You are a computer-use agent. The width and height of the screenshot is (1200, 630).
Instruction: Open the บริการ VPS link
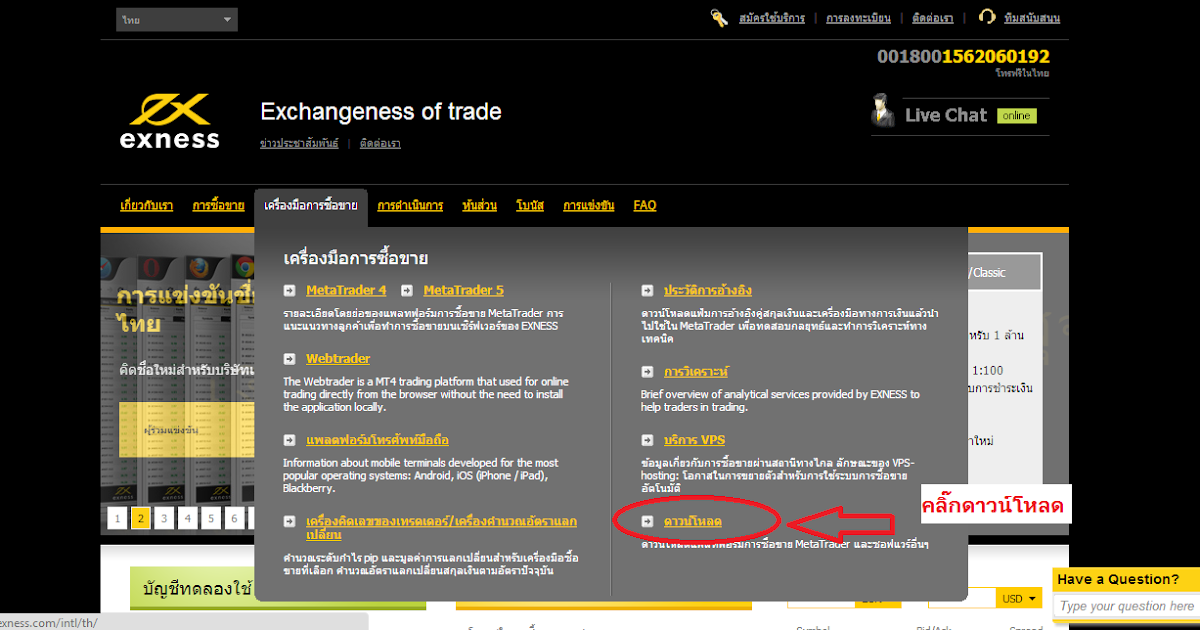pyautogui.click(x=695, y=440)
